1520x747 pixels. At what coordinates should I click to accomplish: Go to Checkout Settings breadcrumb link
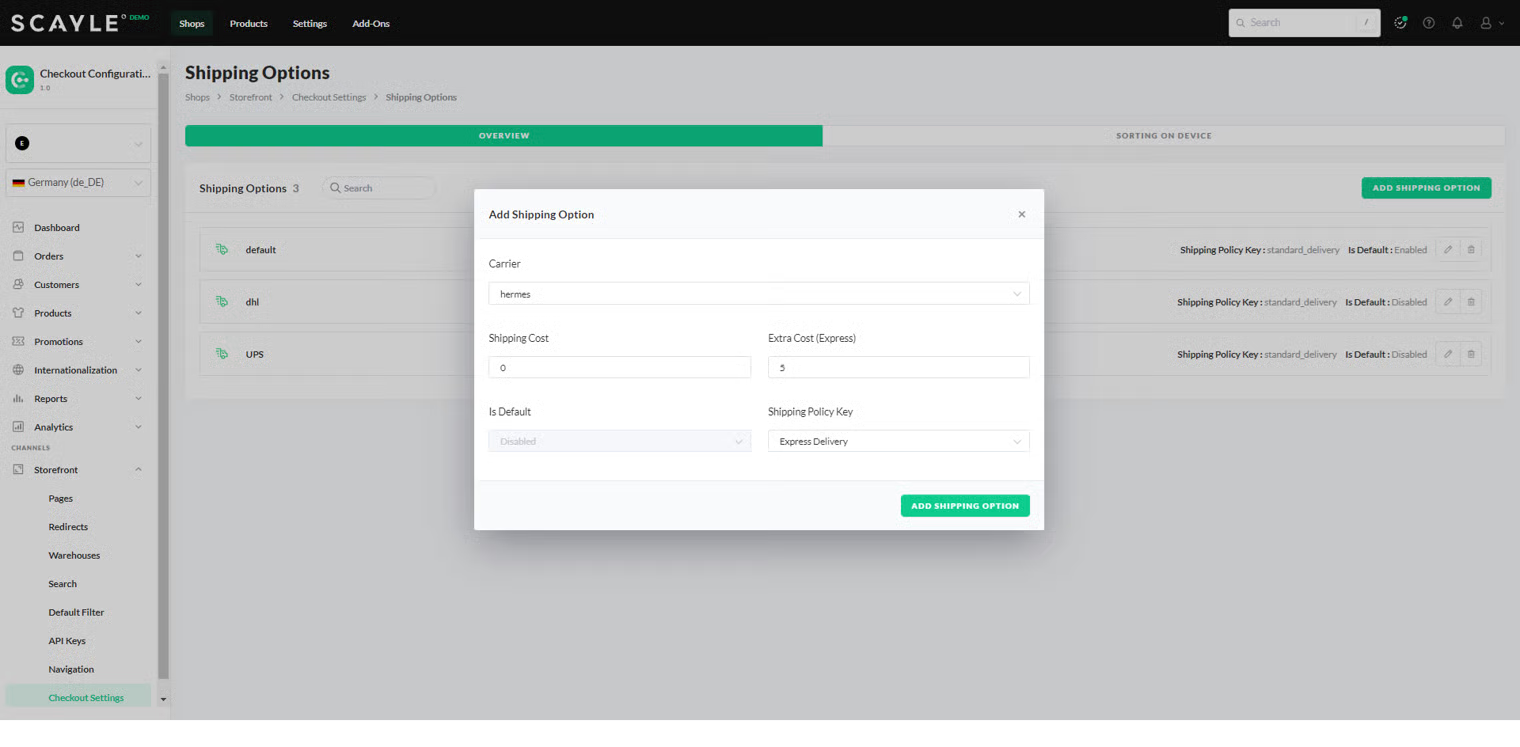tap(329, 97)
